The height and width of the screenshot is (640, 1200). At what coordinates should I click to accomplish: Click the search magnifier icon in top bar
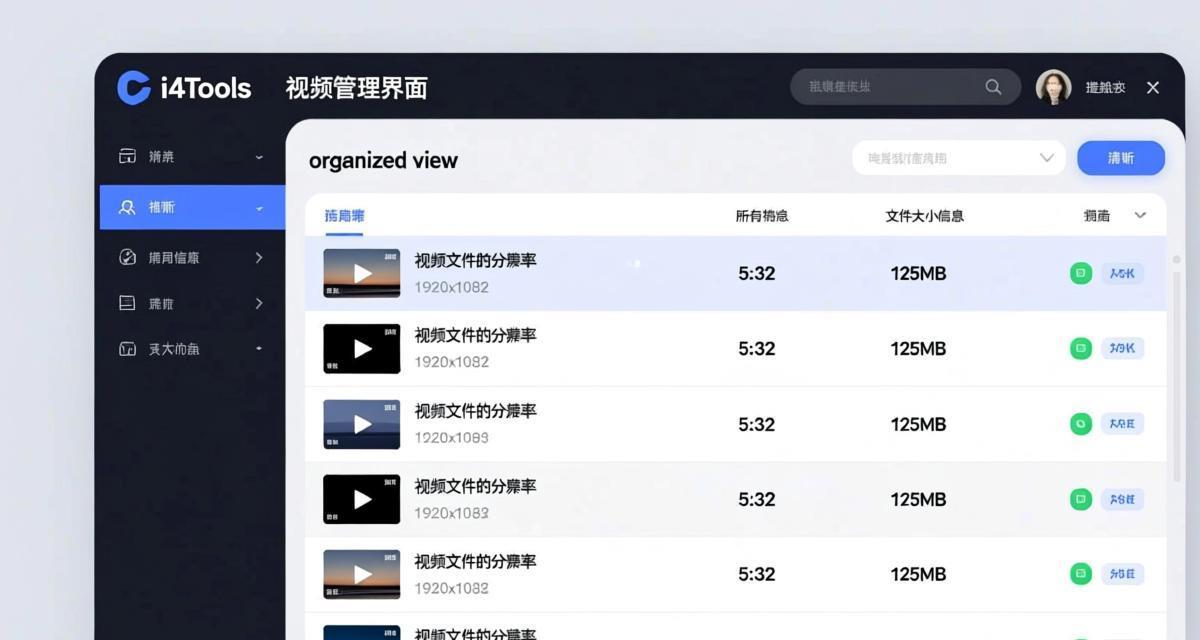coord(993,87)
